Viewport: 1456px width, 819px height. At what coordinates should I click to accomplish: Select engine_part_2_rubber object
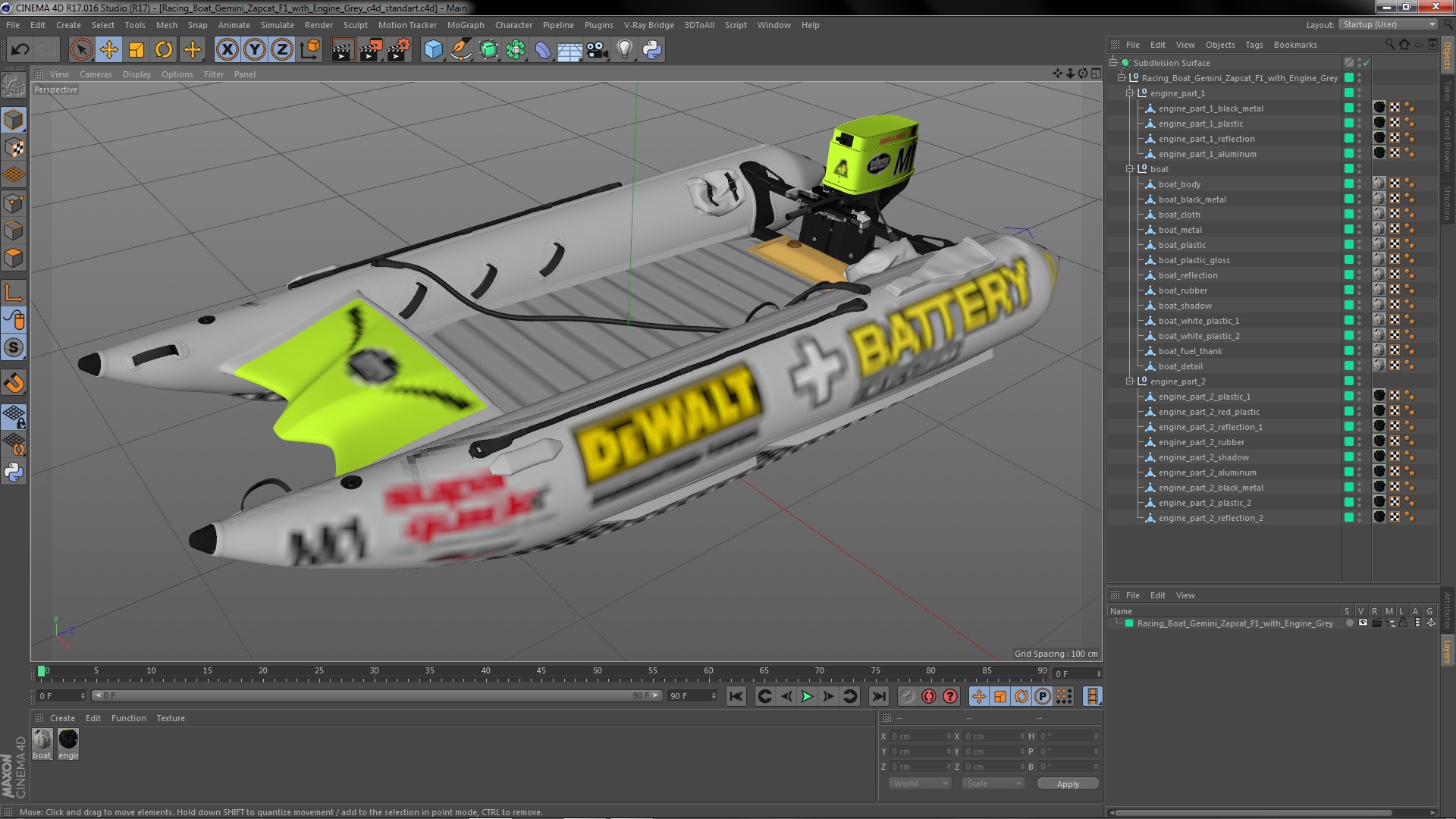(x=1201, y=442)
